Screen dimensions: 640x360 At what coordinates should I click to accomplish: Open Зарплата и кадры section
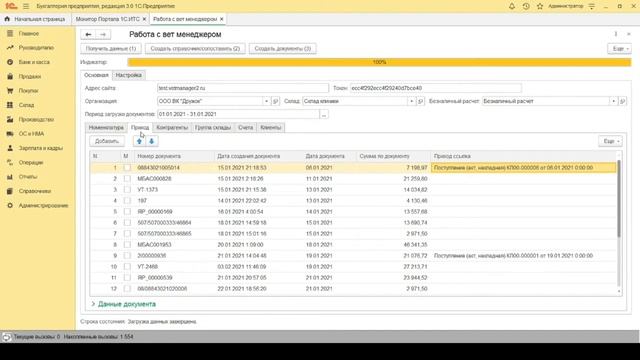(x=40, y=148)
